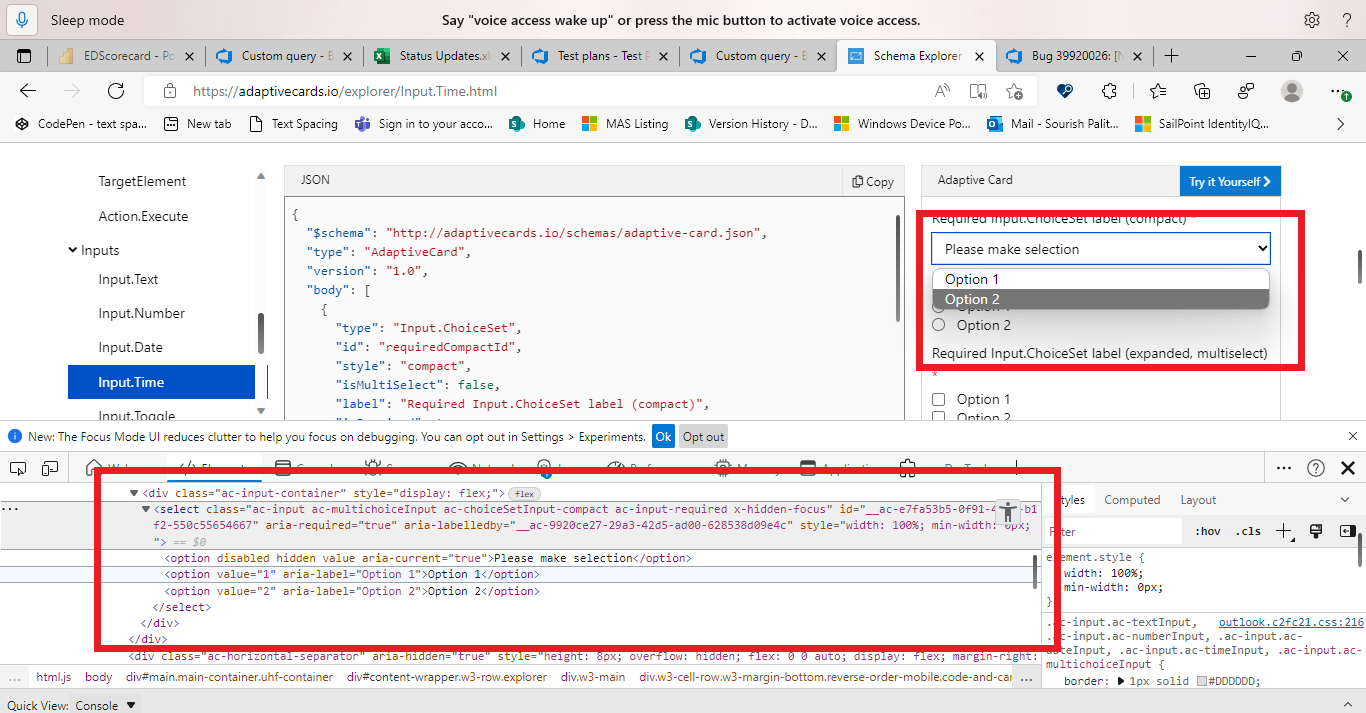
Task: Go back with the browser back arrow
Action: pyautogui.click(x=28, y=91)
